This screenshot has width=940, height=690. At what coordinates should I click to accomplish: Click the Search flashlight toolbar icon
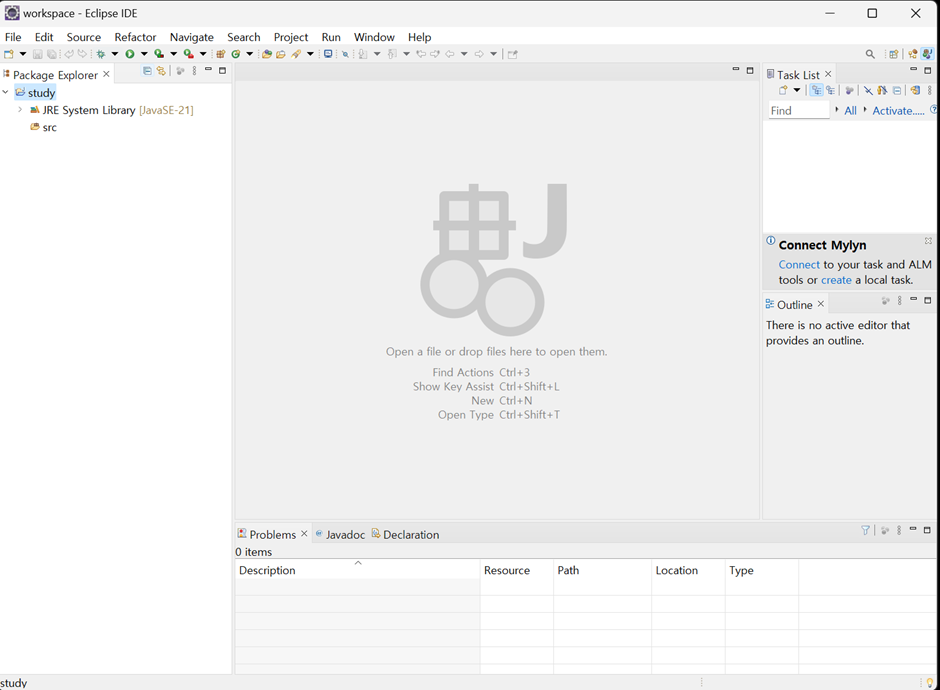(296, 54)
